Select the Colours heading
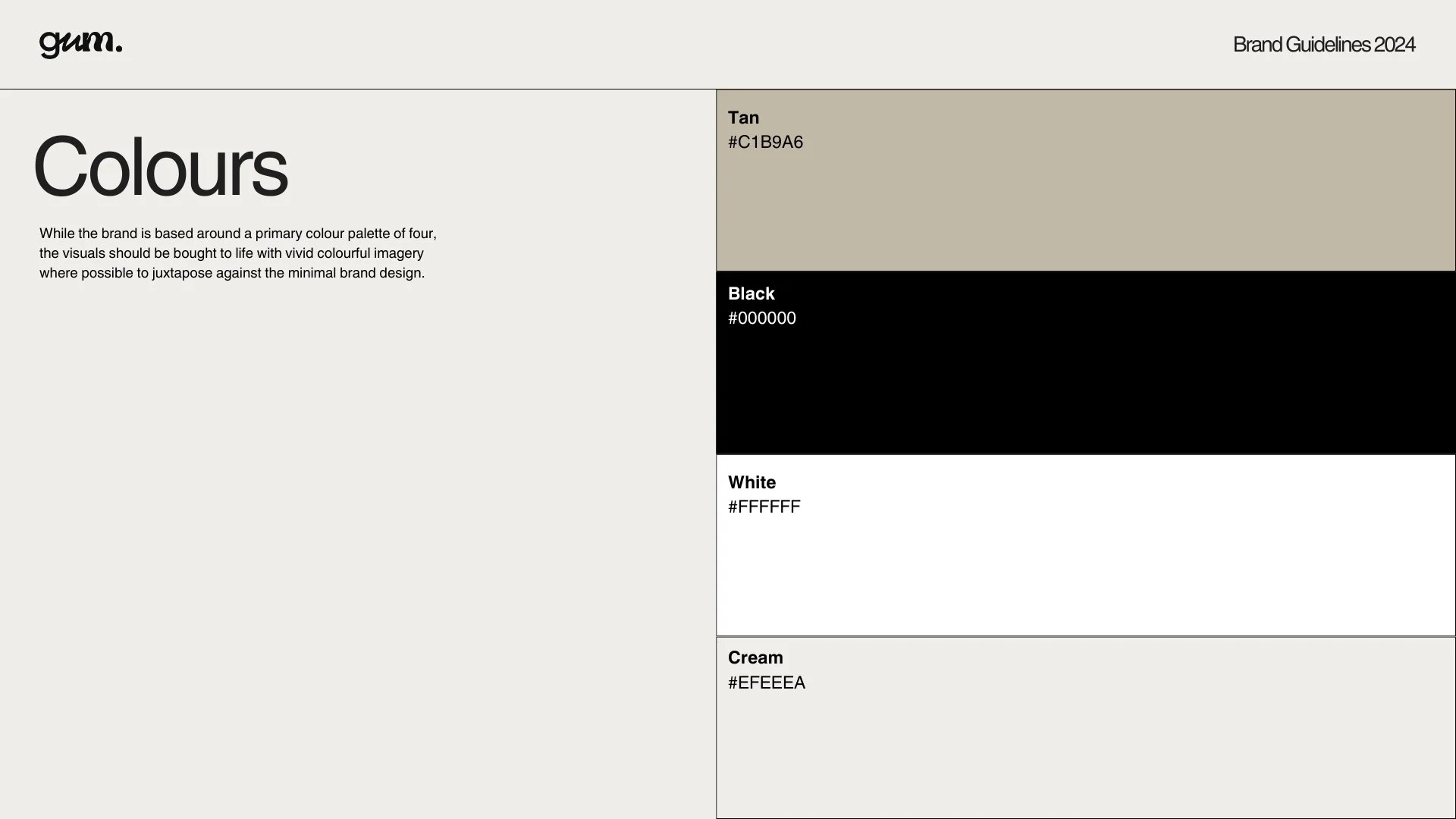Image resolution: width=1456 pixels, height=819 pixels. 160,167
